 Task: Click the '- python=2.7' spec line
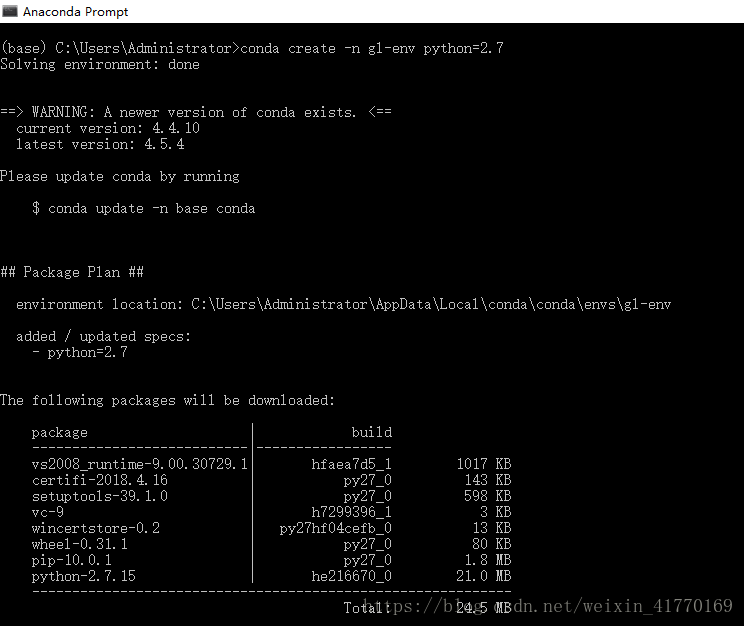pyautogui.click(x=80, y=352)
